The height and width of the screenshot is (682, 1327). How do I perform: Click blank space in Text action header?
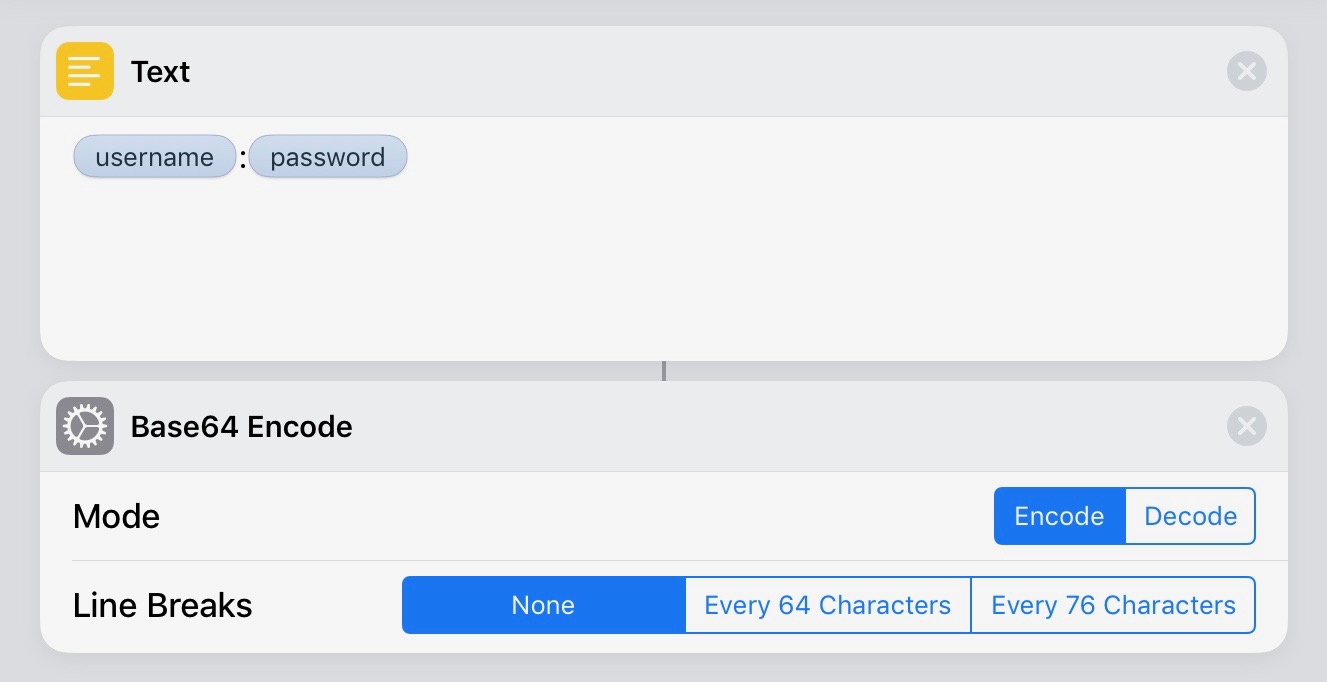click(700, 71)
